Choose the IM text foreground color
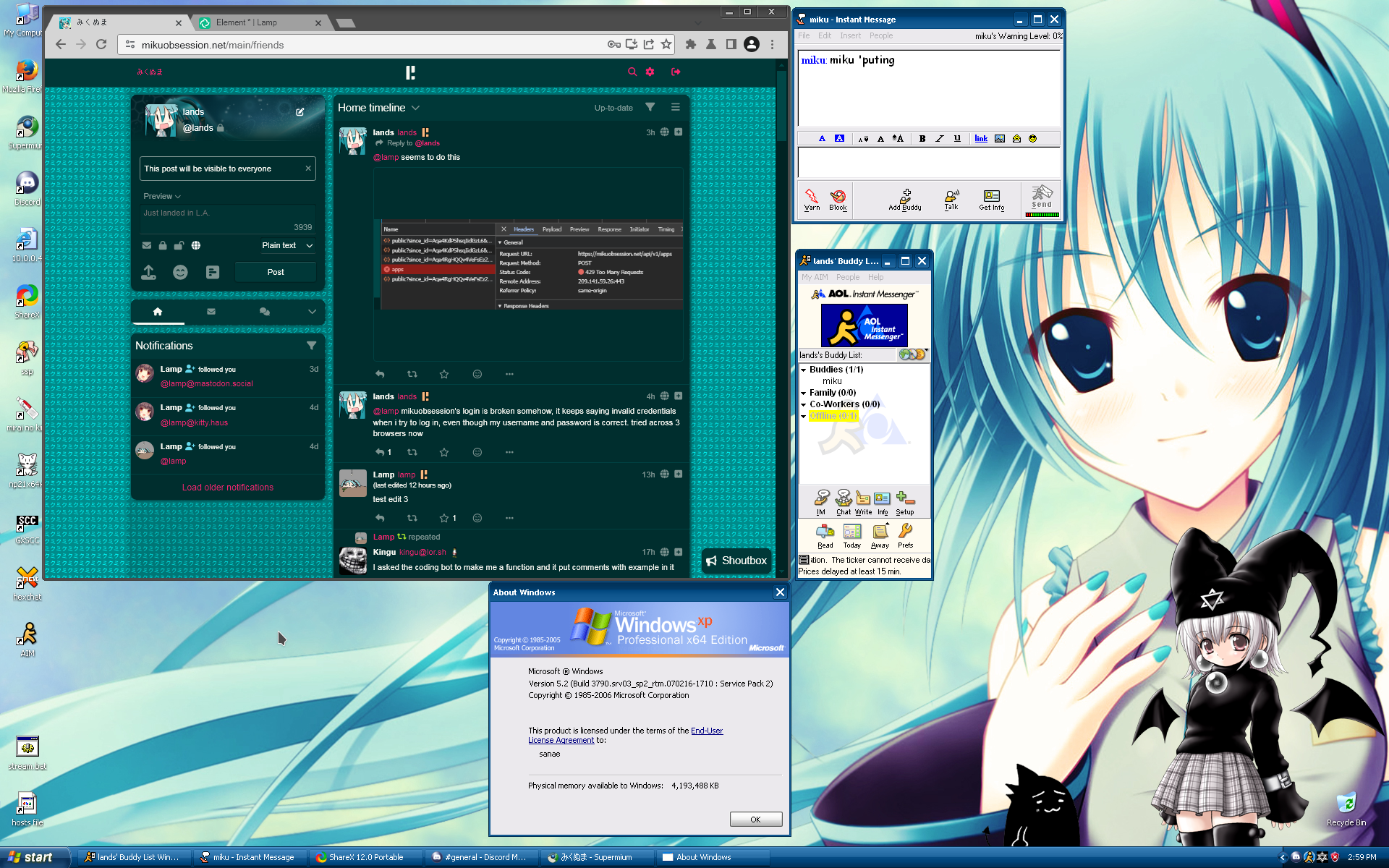The height and width of the screenshot is (868, 1389). 822,138
